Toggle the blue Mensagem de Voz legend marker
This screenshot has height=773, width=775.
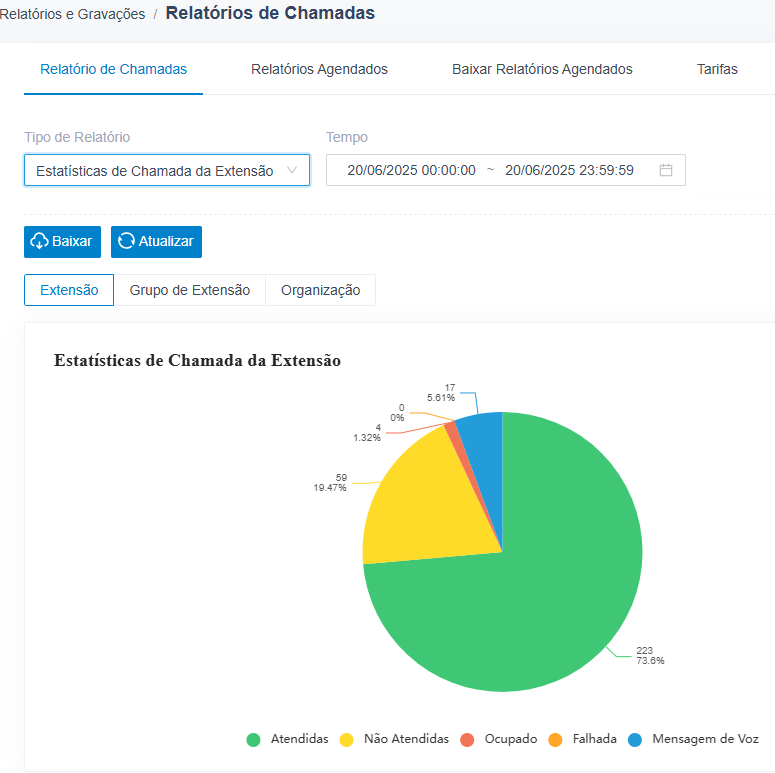click(x=635, y=740)
